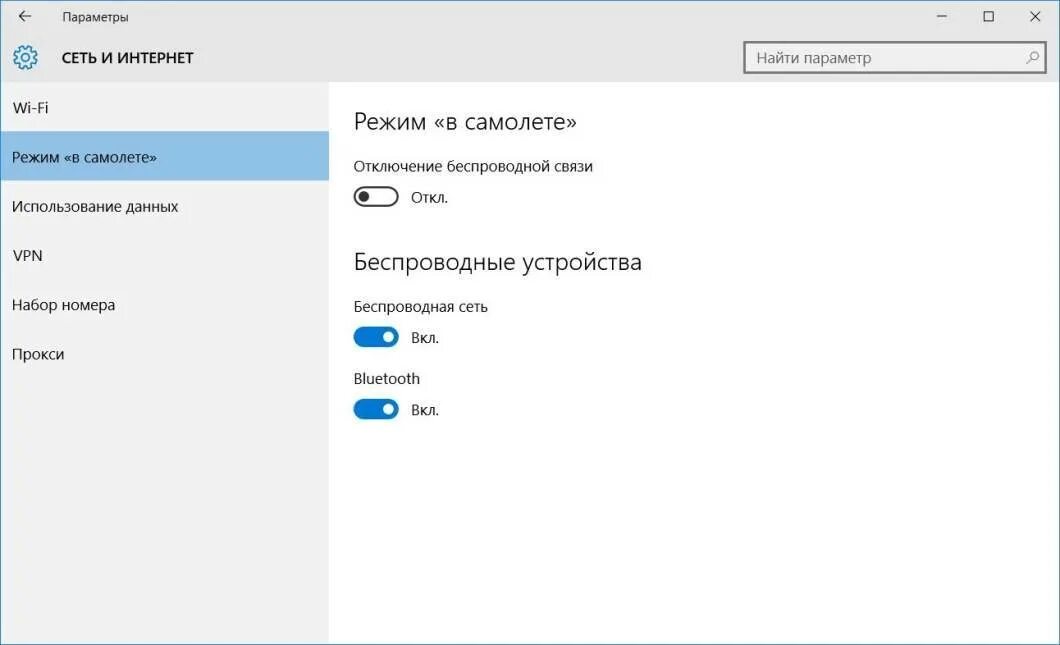Viewport: 1060px width, 645px height.
Task: Open the Wi-Fi section
Action: pyautogui.click(x=164, y=108)
